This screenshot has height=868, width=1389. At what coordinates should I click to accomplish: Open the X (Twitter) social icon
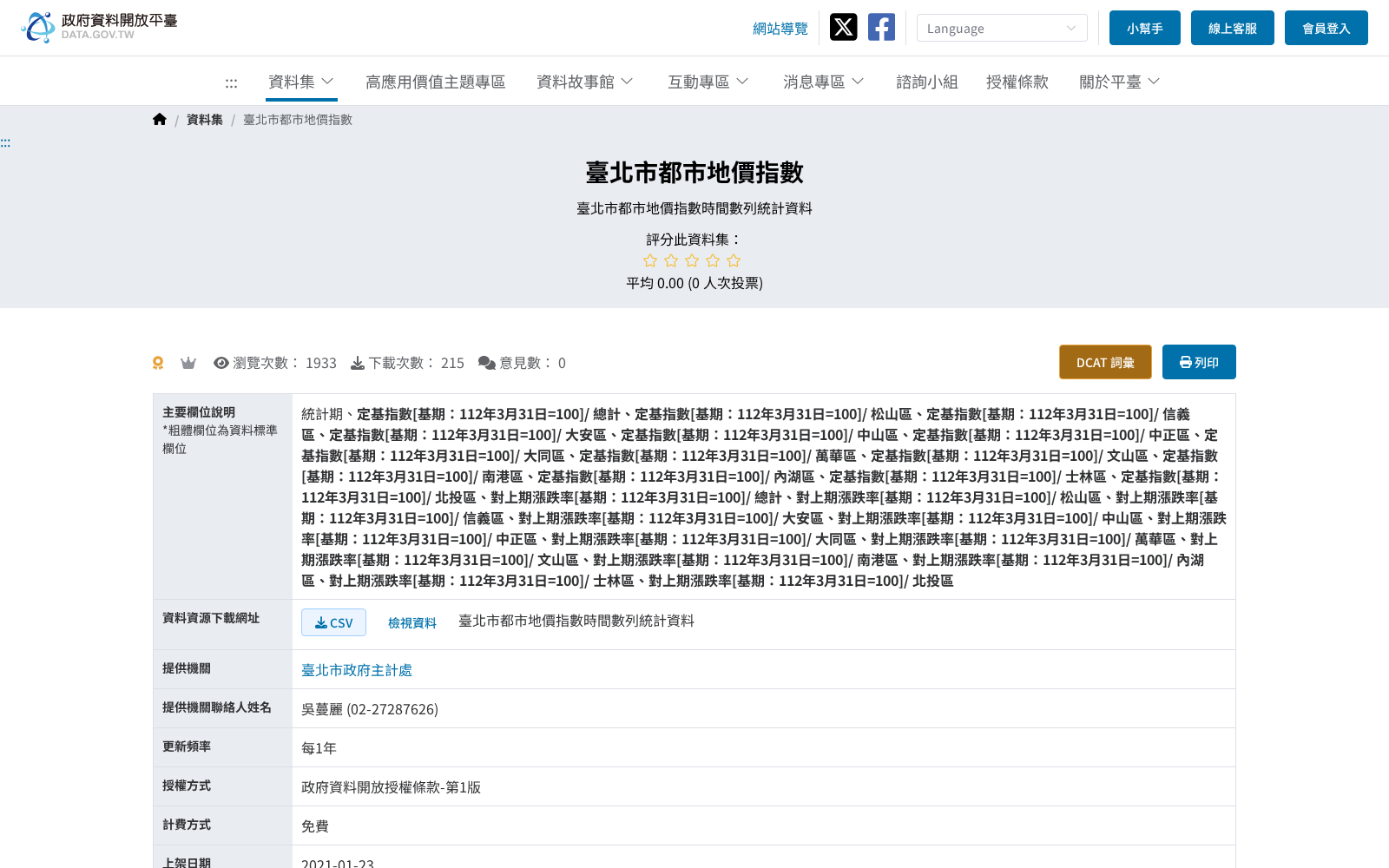843,27
